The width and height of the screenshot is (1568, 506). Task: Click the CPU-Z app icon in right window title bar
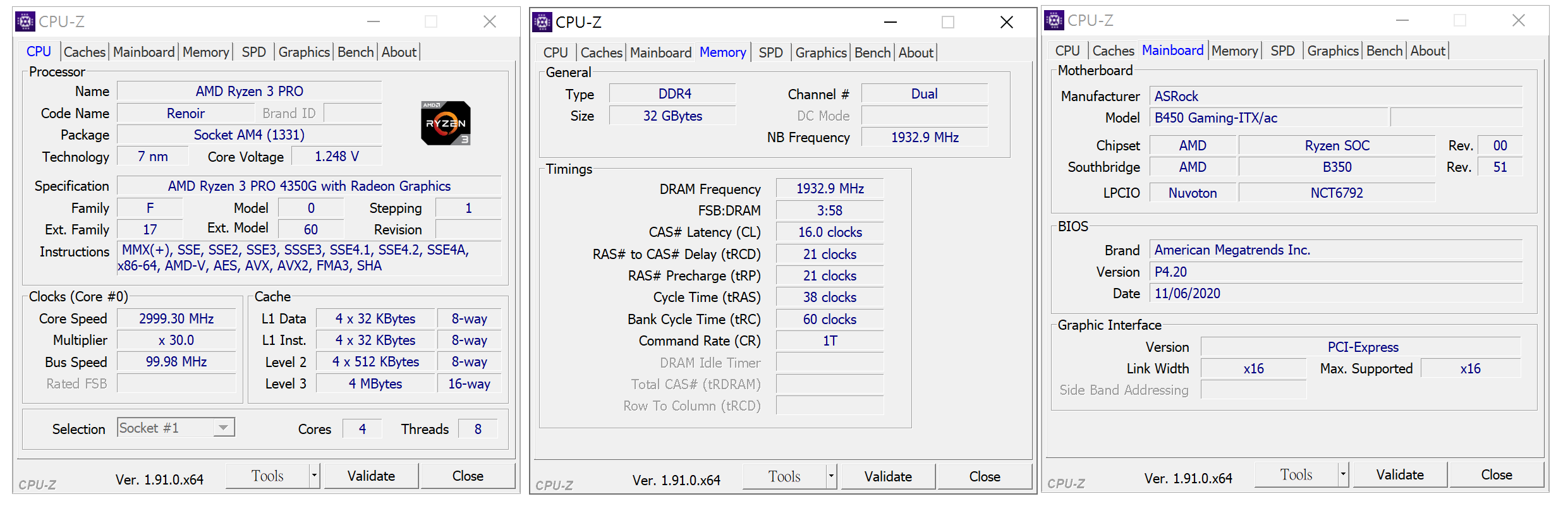coord(1054,20)
